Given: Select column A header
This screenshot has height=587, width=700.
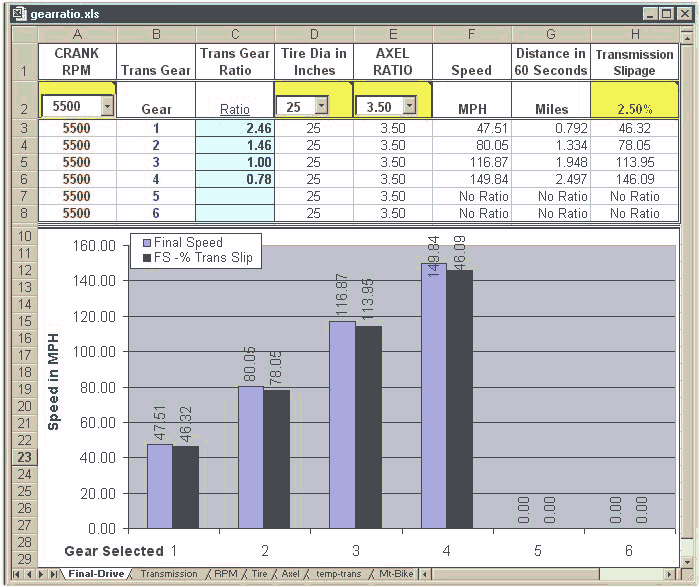Looking at the screenshot, I should click(x=77, y=34).
